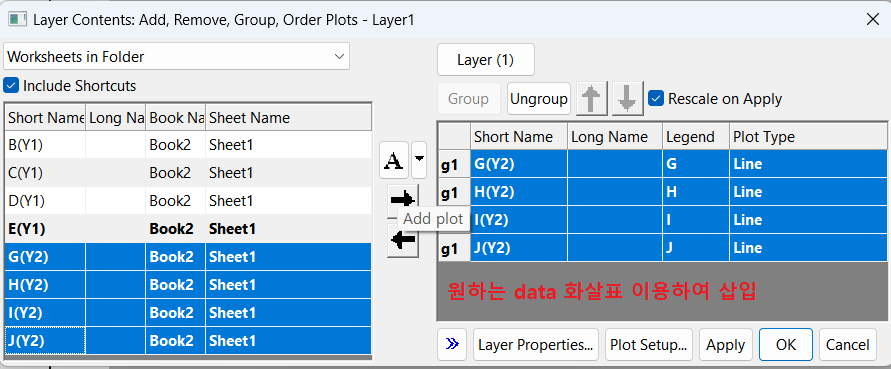Click Long Name header in right list
Screen dimensions: 891x369
point(615,137)
